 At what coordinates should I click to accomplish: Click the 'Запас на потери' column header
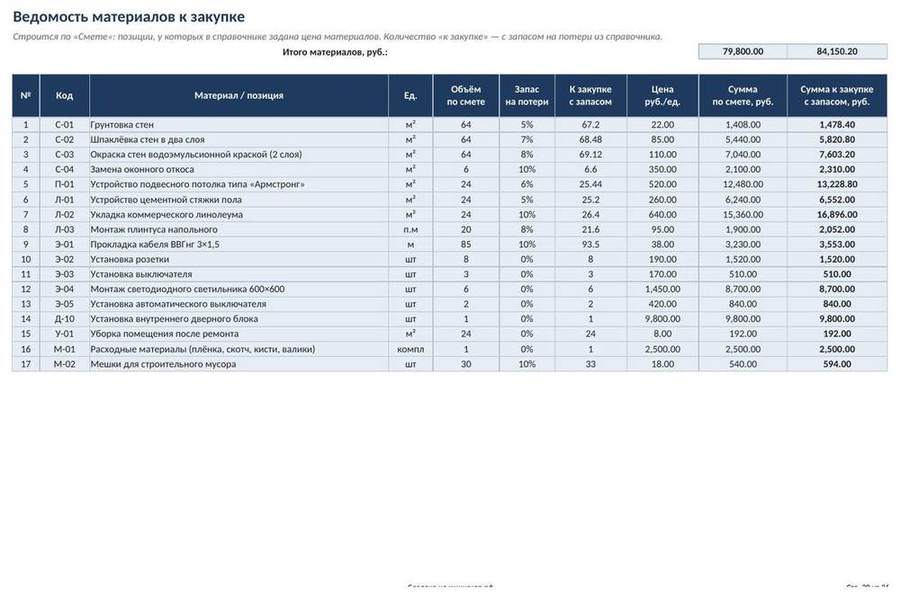tap(527, 95)
